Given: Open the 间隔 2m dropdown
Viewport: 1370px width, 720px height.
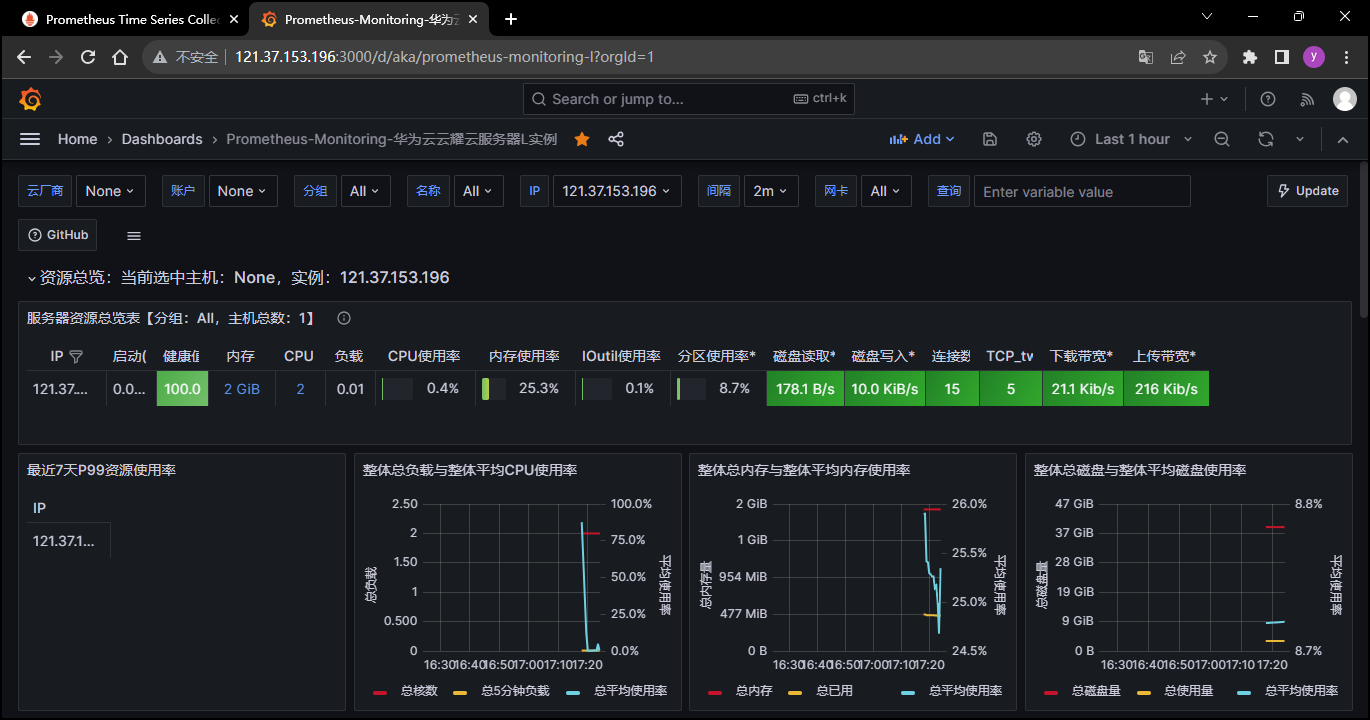Looking at the screenshot, I should click(771, 191).
